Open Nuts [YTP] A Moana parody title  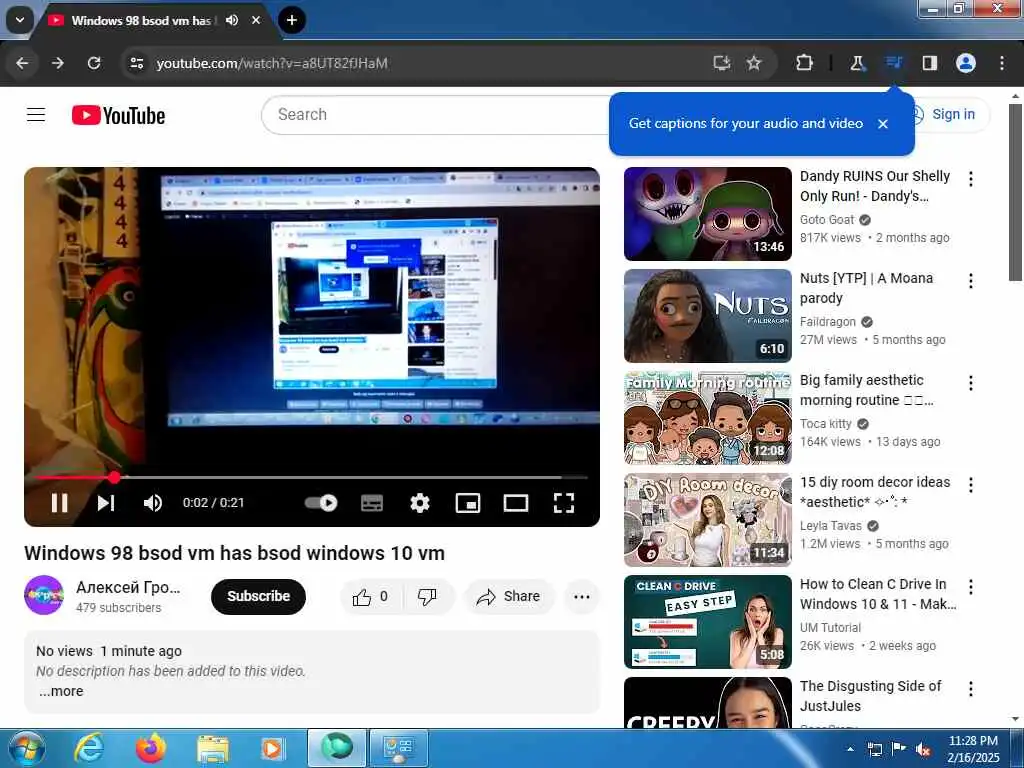click(x=867, y=288)
